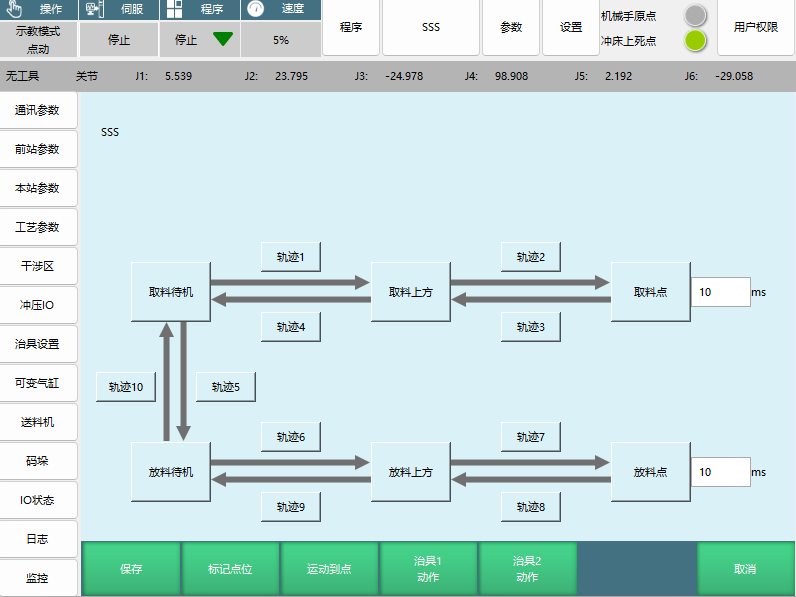Open the 5% speed selector
This screenshot has width=796, height=597.
point(281,40)
